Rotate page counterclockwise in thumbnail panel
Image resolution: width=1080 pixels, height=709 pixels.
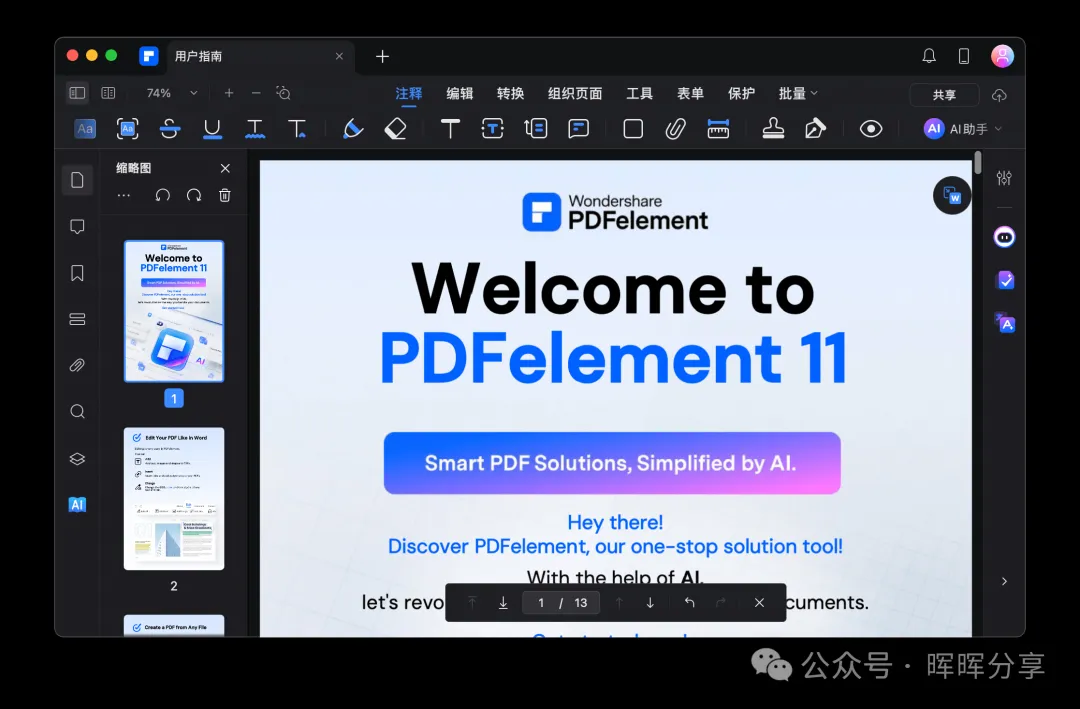[163, 196]
